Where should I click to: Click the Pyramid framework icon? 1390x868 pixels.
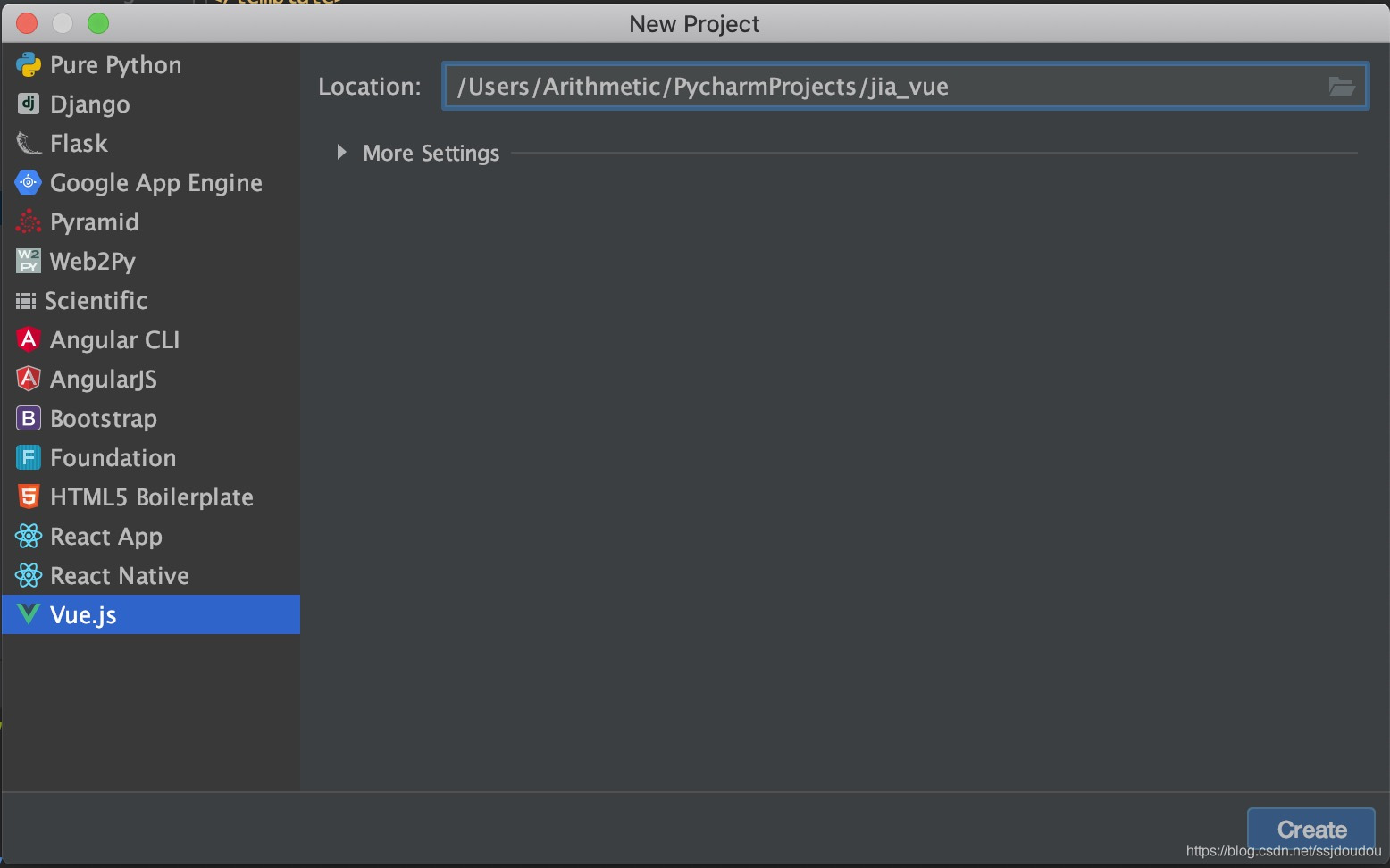pos(28,221)
